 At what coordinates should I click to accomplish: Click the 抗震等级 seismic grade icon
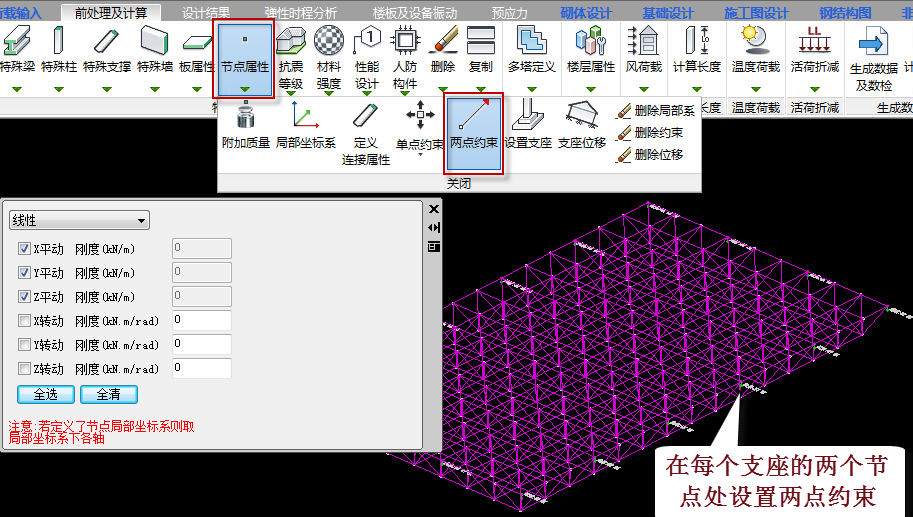pyautogui.click(x=291, y=41)
